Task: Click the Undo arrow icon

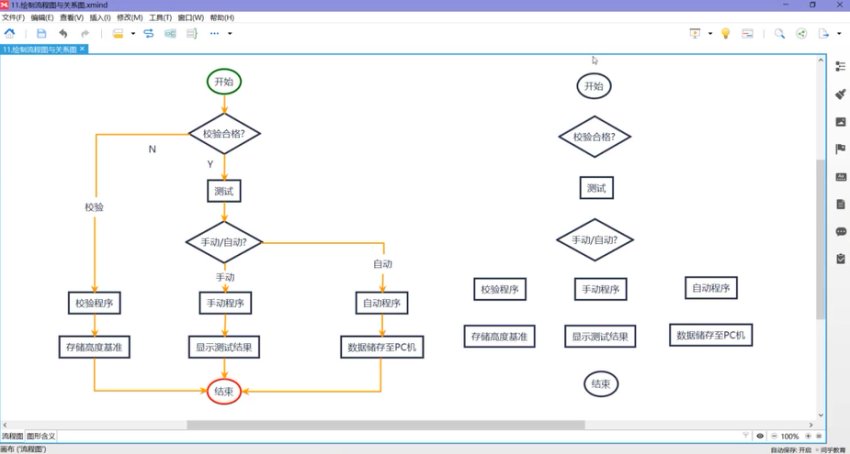Action: pyautogui.click(x=63, y=33)
